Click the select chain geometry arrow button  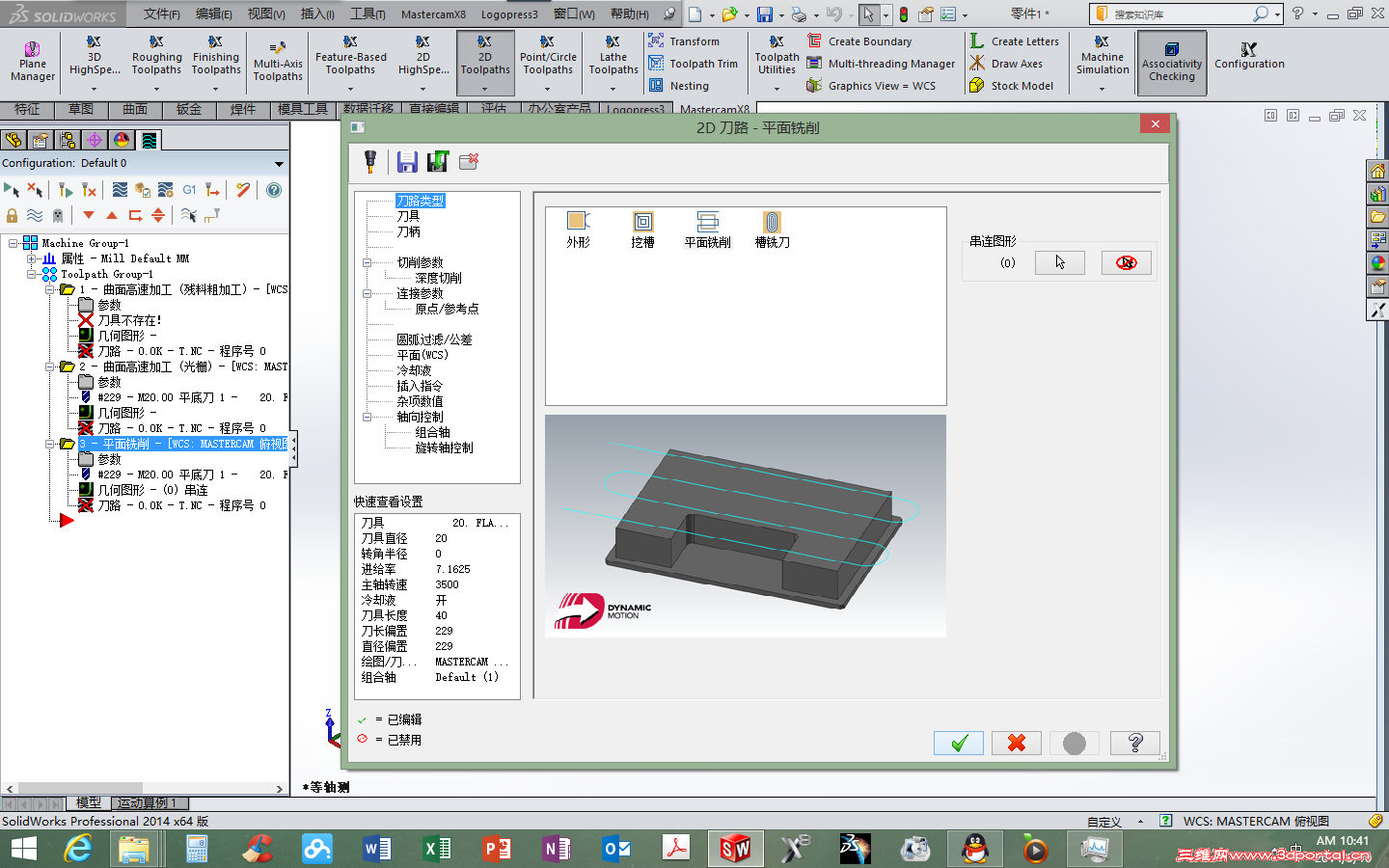[1060, 262]
